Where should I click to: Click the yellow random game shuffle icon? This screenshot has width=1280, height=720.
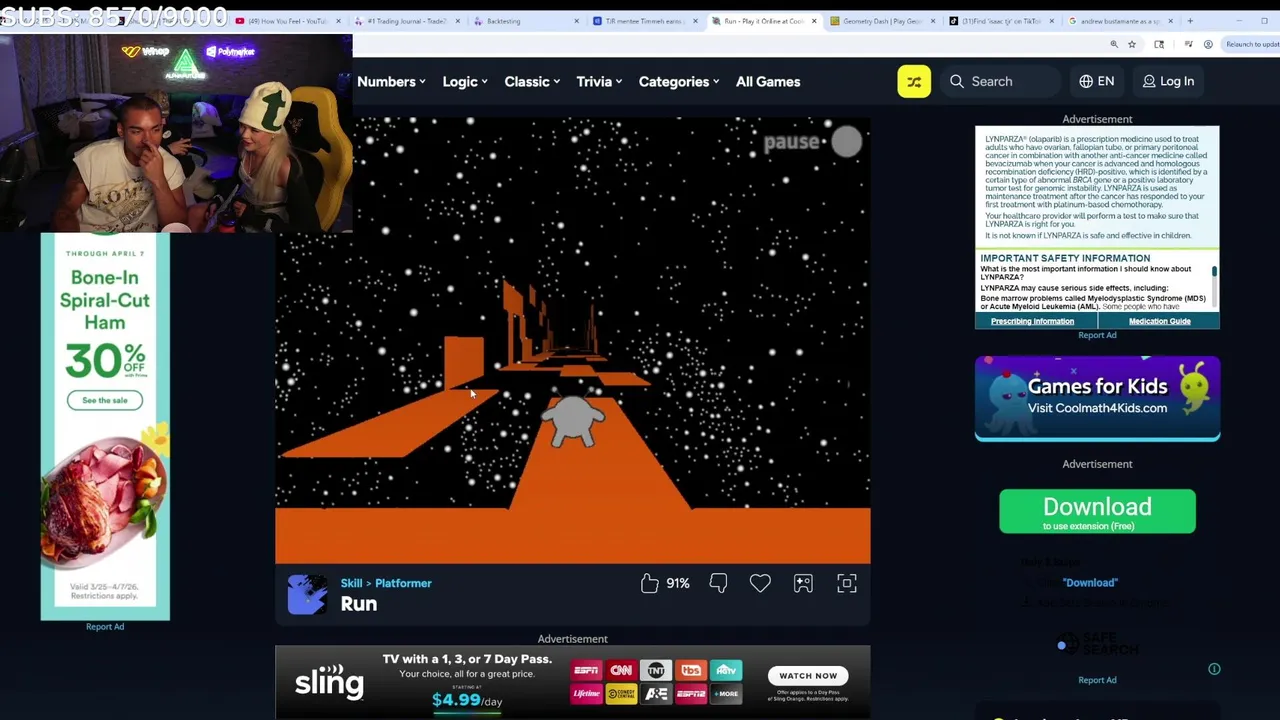coord(914,82)
